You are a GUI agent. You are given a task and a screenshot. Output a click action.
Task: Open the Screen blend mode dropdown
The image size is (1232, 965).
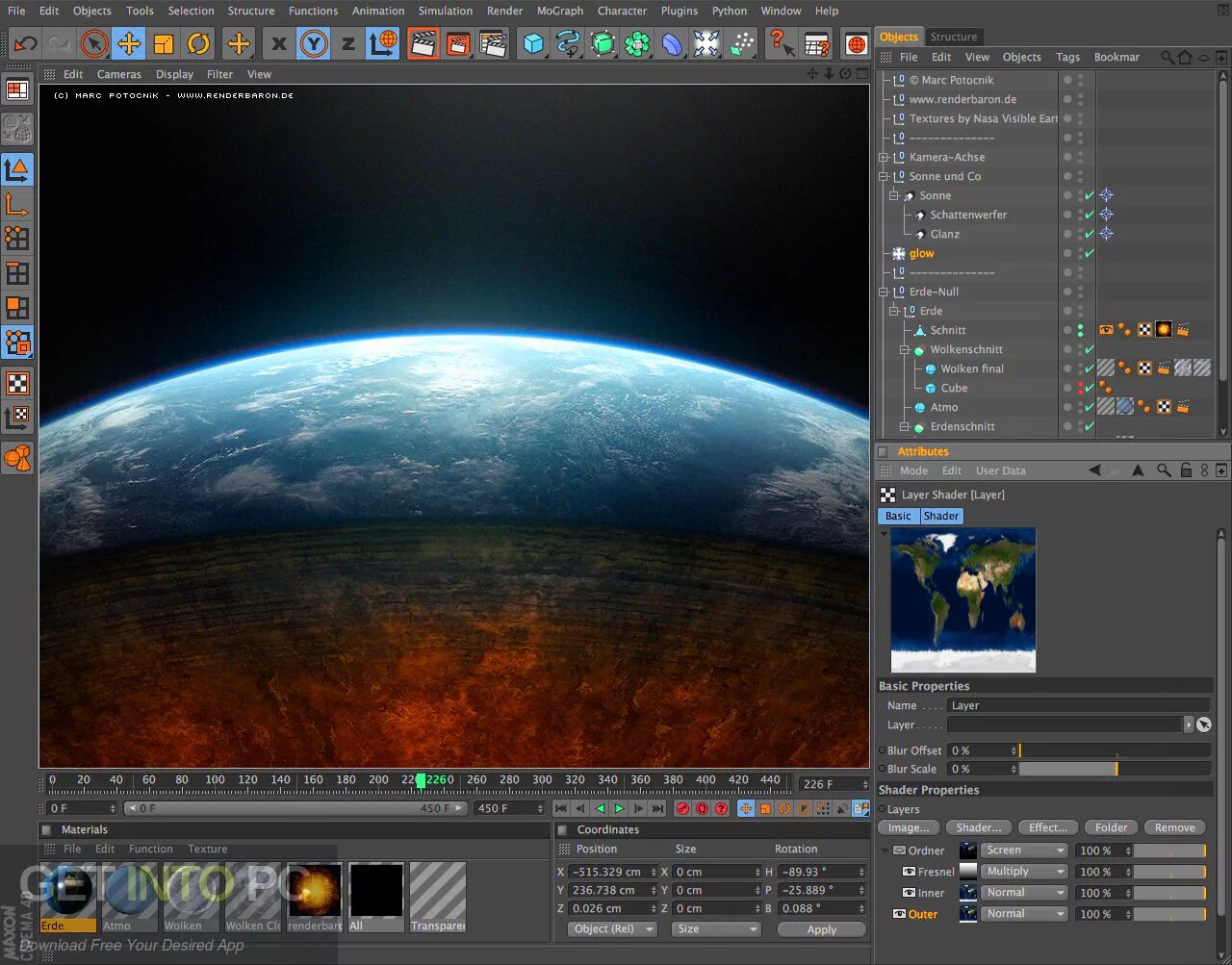click(1024, 851)
